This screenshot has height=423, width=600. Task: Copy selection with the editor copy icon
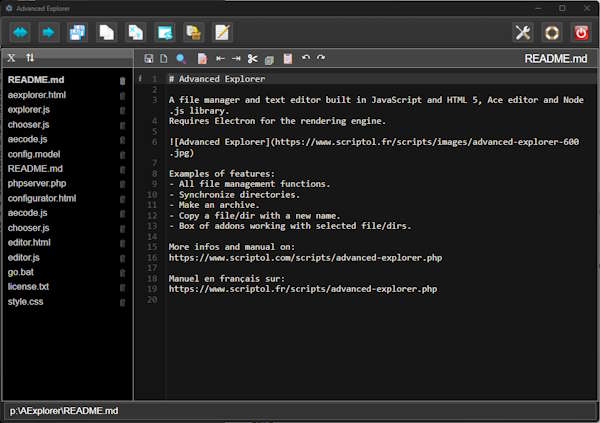[269, 60]
